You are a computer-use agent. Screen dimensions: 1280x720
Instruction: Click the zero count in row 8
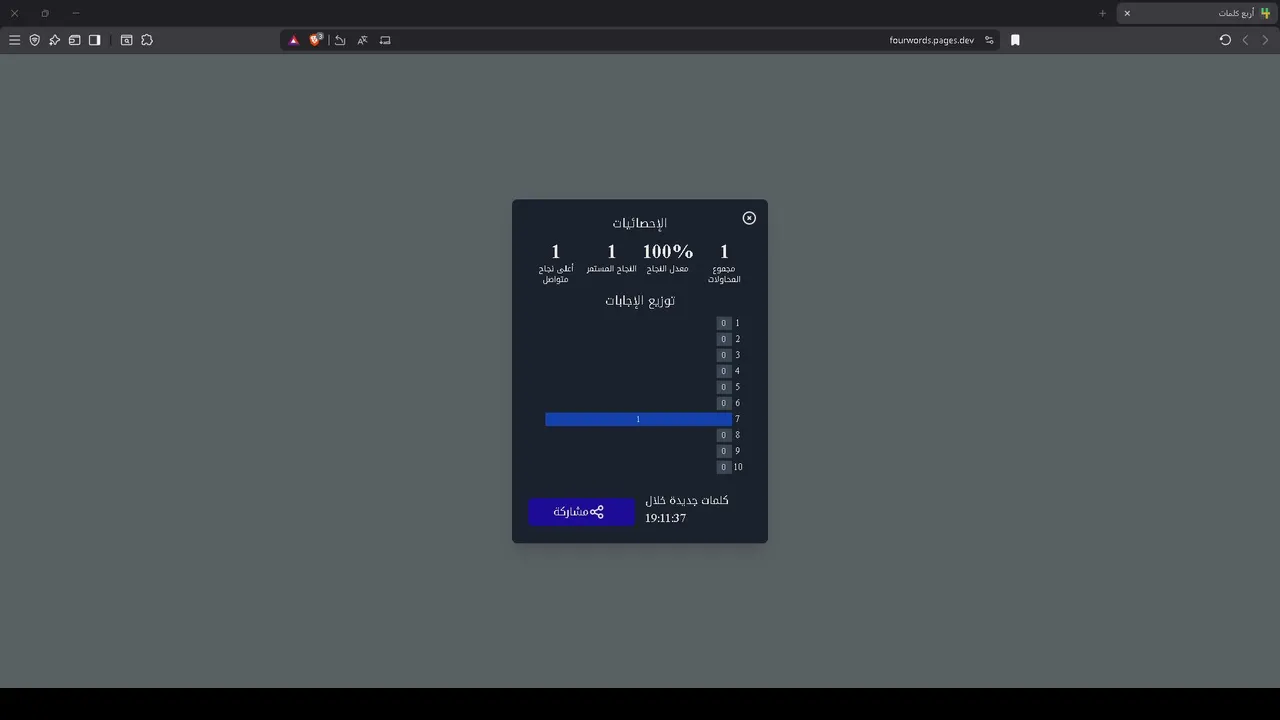click(x=724, y=435)
